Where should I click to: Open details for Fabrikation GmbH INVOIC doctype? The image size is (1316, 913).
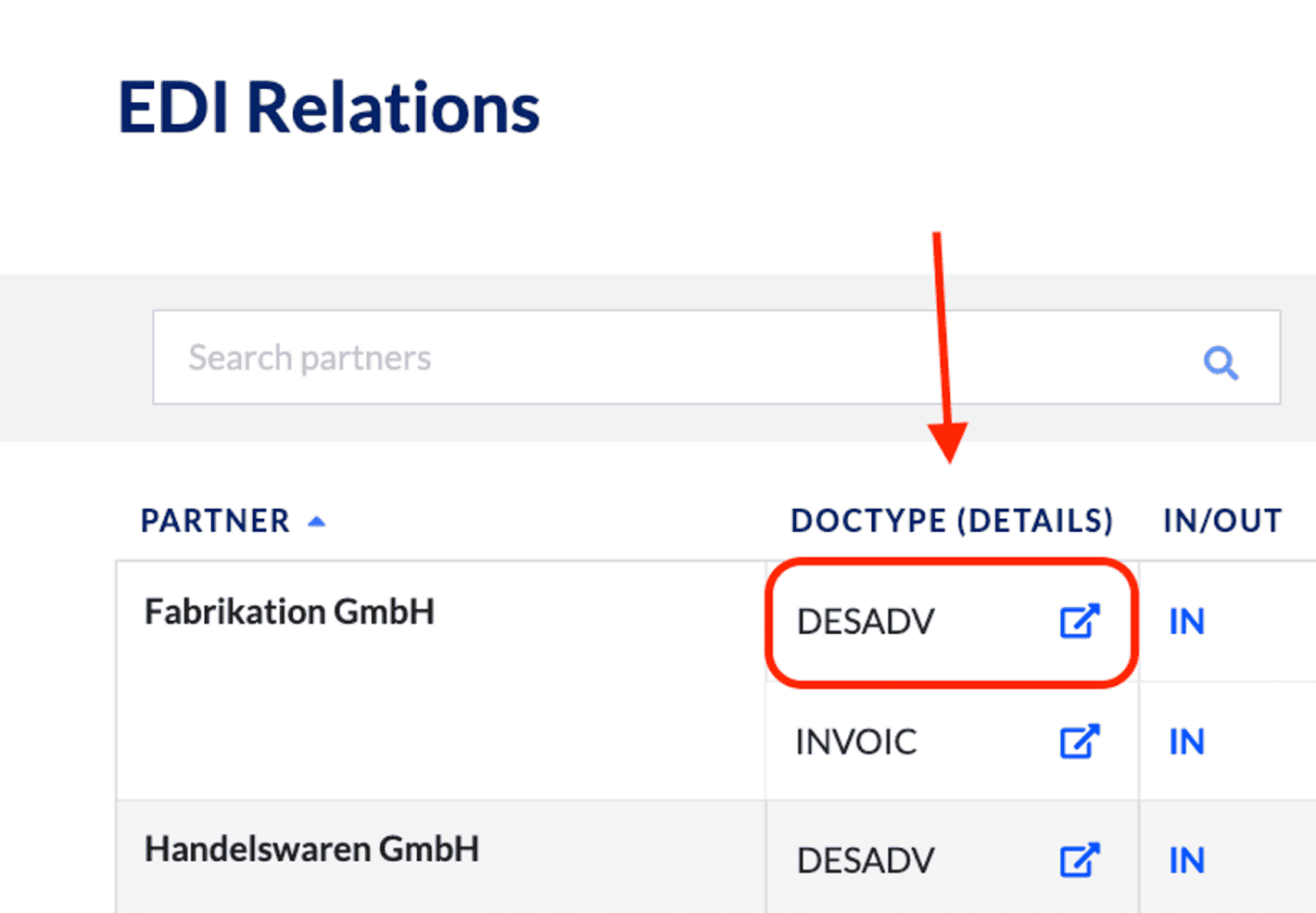click(1078, 742)
